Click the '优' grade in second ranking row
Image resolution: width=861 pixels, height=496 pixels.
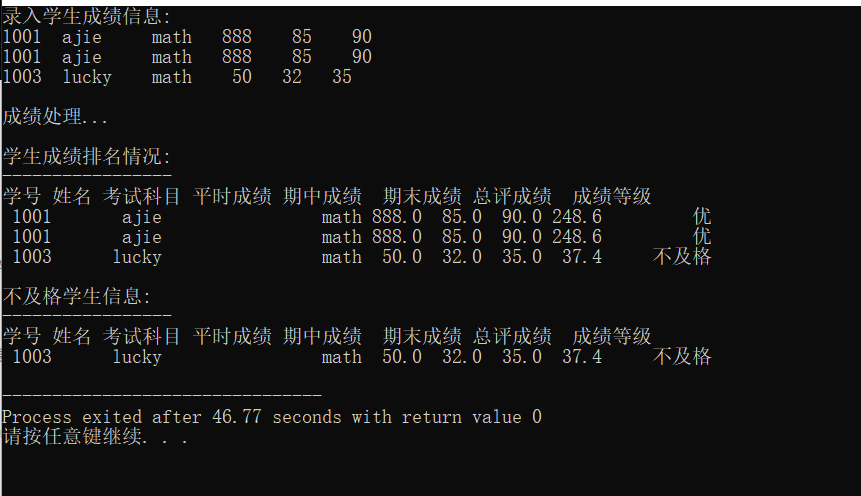702,237
